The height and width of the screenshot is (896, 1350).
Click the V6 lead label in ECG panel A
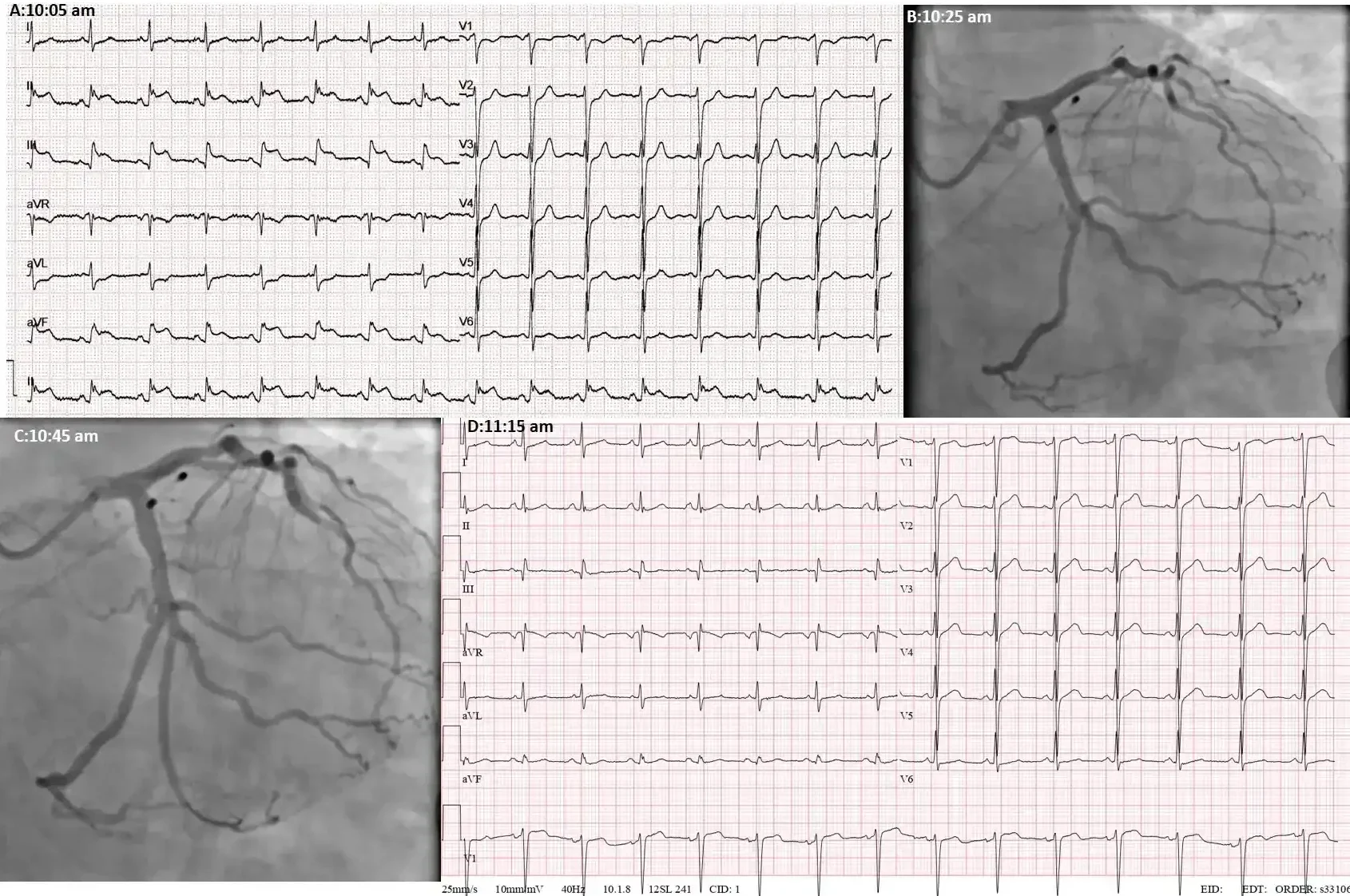tap(466, 322)
